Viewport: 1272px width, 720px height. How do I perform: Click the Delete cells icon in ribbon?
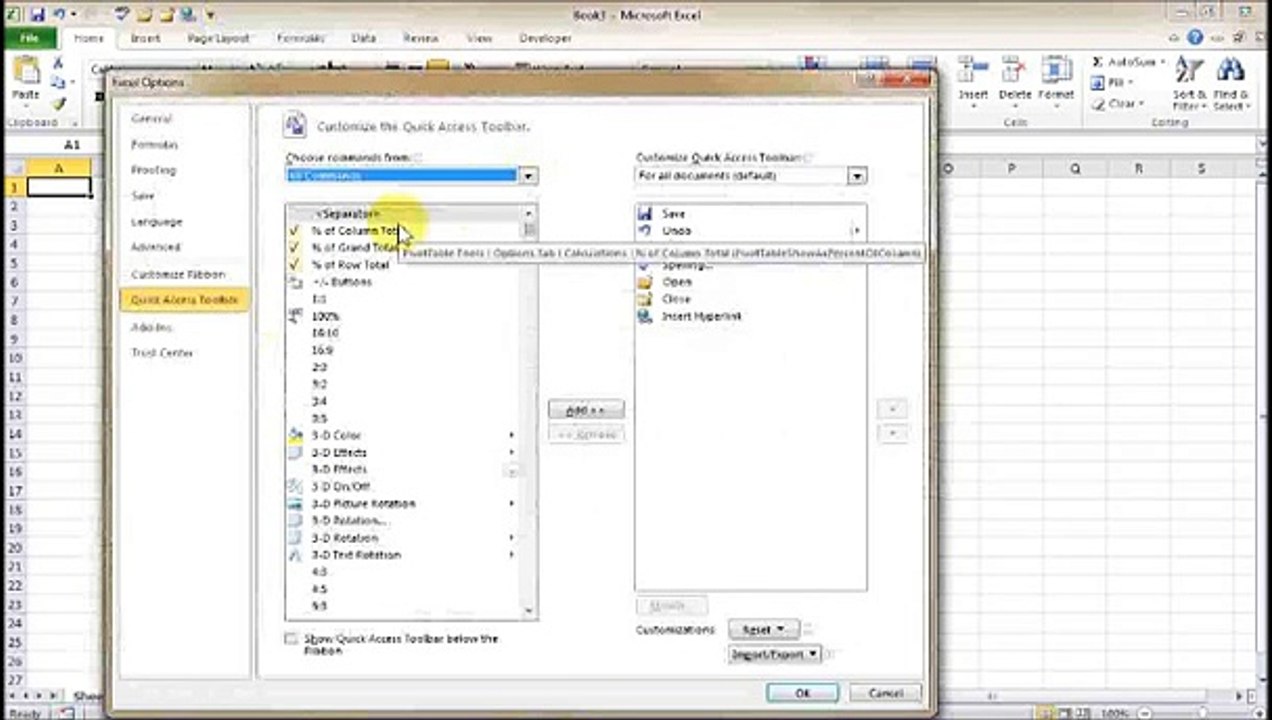1014,70
